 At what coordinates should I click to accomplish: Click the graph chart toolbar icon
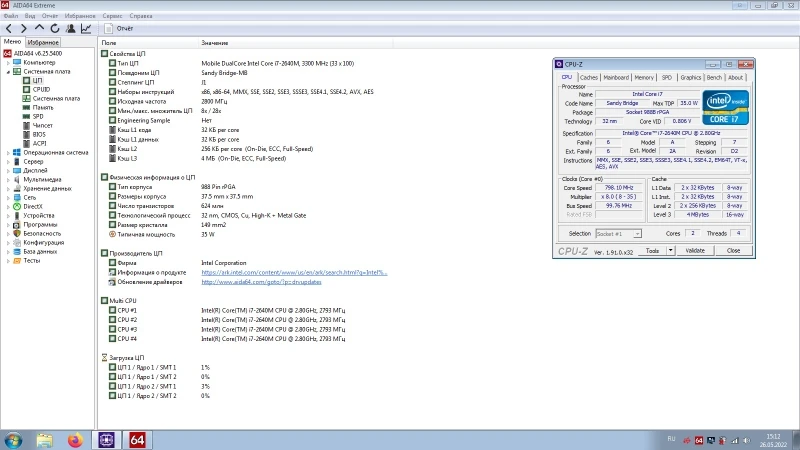[x=86, y=29]
